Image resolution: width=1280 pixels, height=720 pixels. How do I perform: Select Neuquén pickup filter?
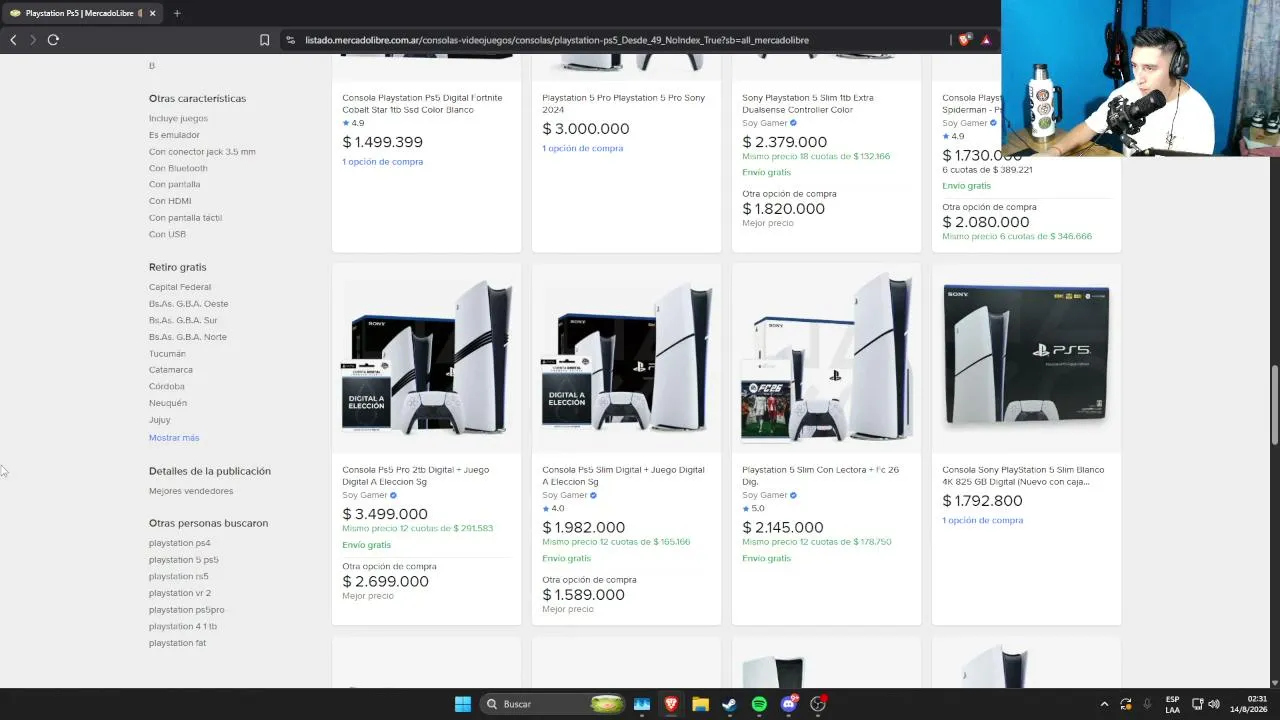tap(168, 403)
